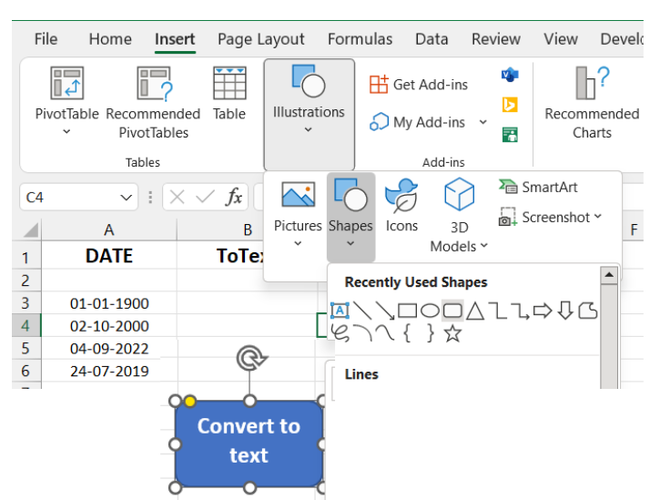Click the Insert tab

[x=175, y=39]
